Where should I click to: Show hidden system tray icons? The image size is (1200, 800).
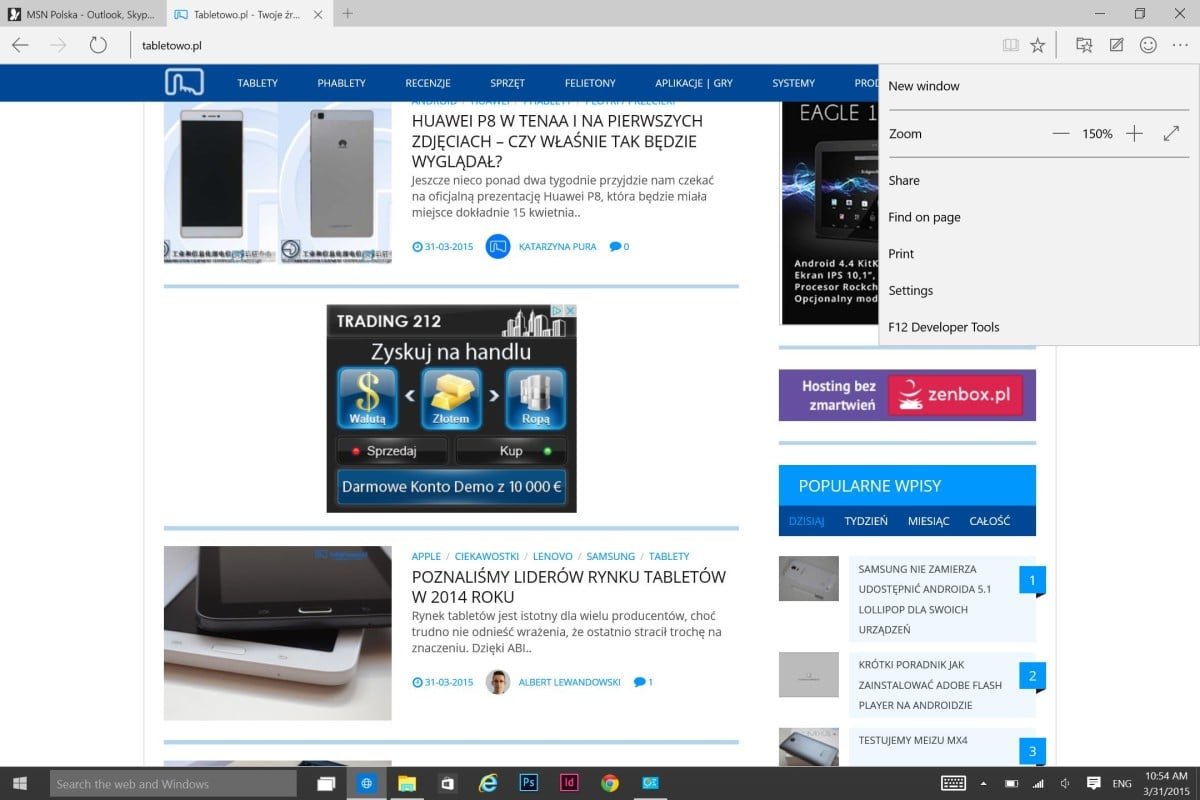click(984, 783)
